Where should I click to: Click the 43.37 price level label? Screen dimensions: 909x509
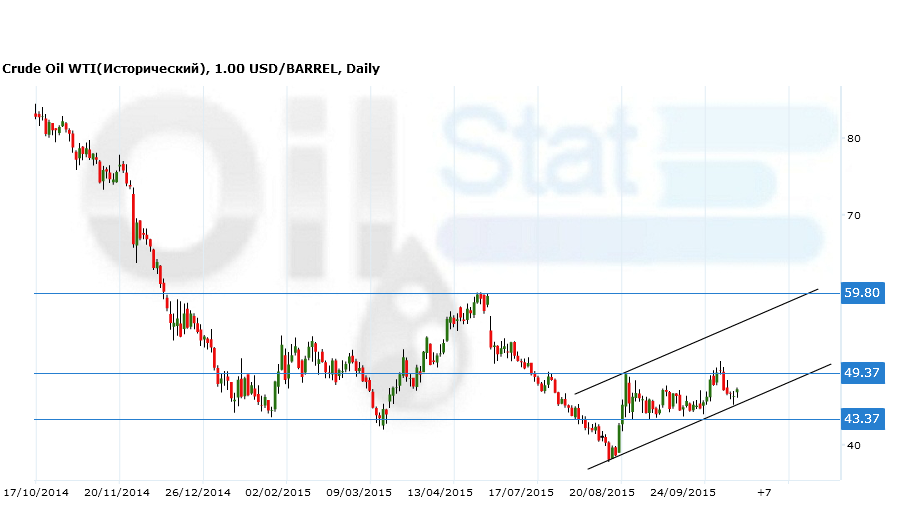pos(862,419)
